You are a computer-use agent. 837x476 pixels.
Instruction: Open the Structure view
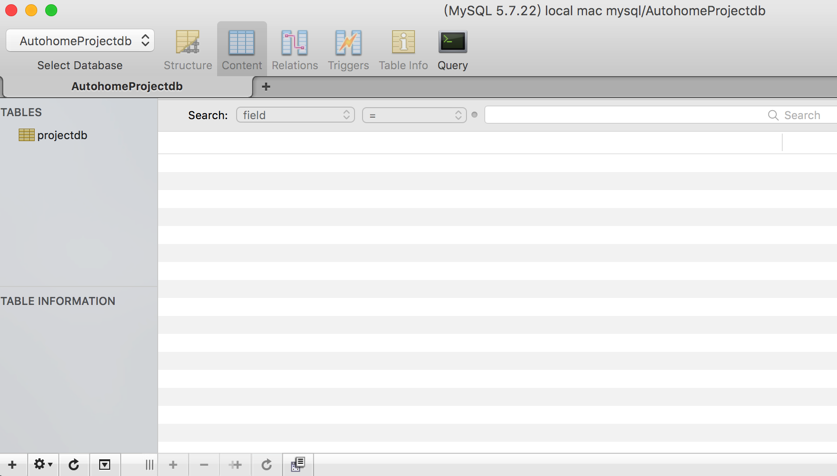point(187,50)
